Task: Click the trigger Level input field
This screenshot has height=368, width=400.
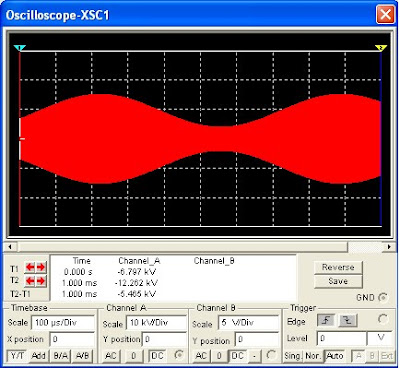Action: pos(341,339)
